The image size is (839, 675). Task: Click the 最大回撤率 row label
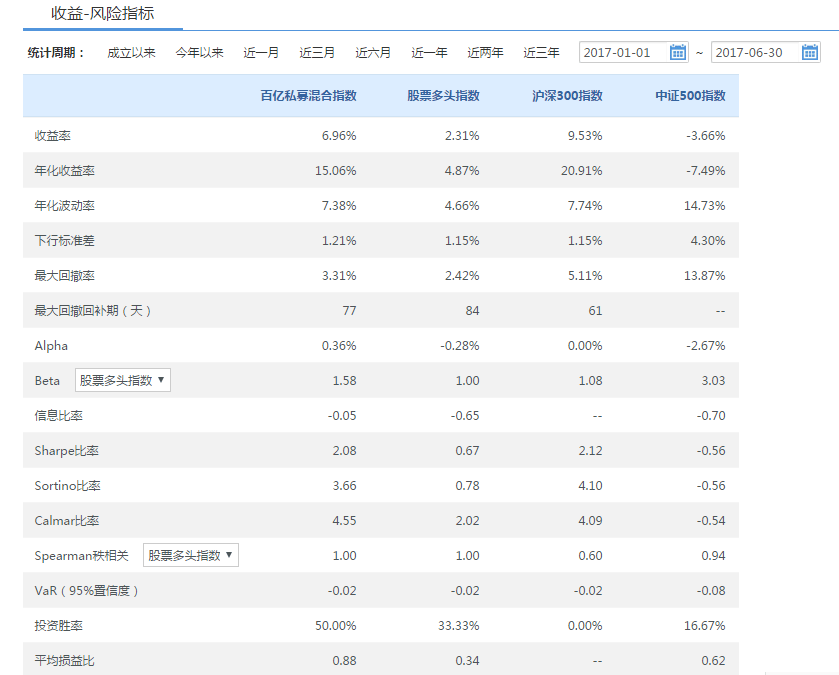point(64,276)
